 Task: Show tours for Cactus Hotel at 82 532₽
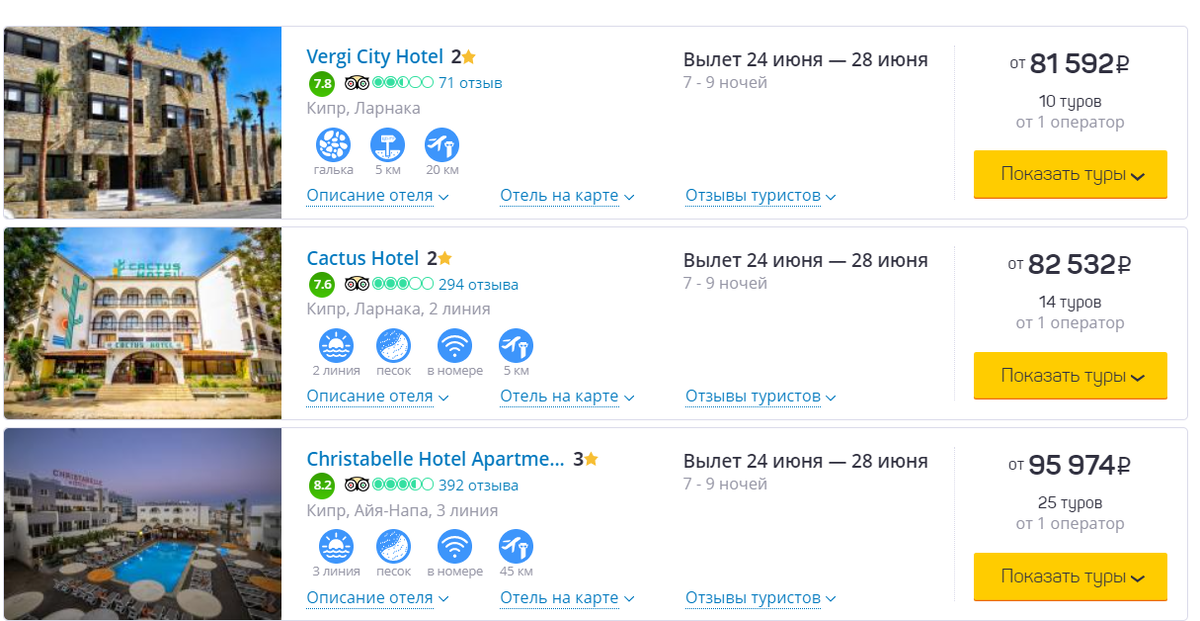coord(1070,376)
